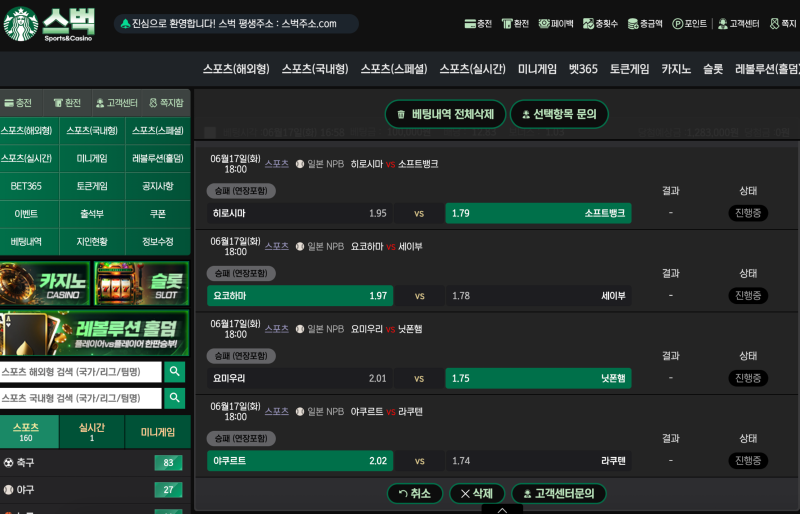
Task: Select 야구 category with 27 count
Action: (95, 490)
